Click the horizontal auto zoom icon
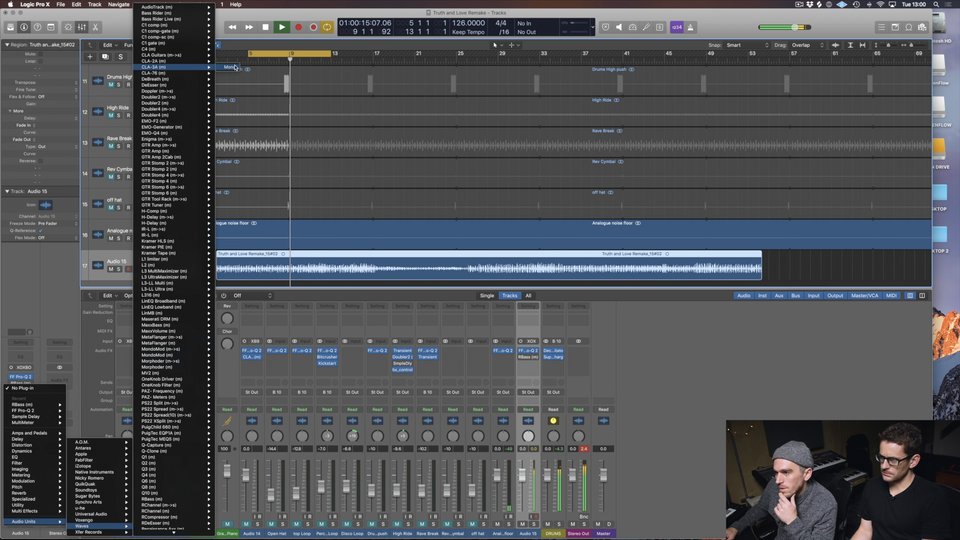This screenshot has height=540, width=960. pos(863,45)
